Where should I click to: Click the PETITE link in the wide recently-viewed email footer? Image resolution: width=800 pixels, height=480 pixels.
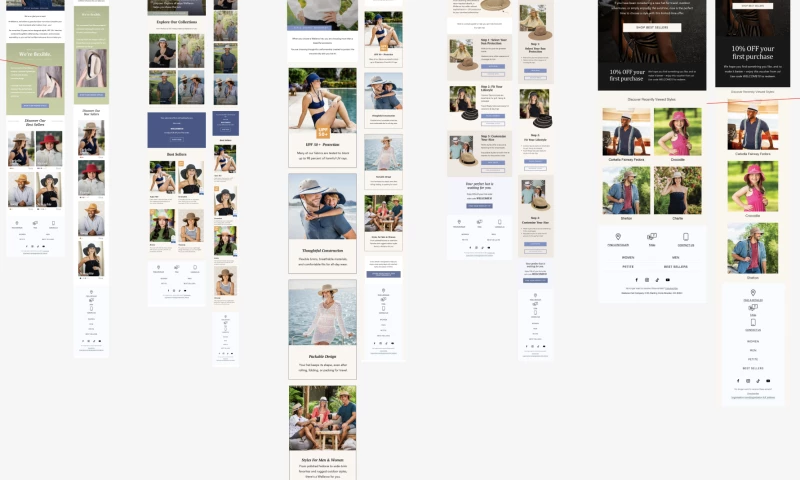(x=628, y=267)
